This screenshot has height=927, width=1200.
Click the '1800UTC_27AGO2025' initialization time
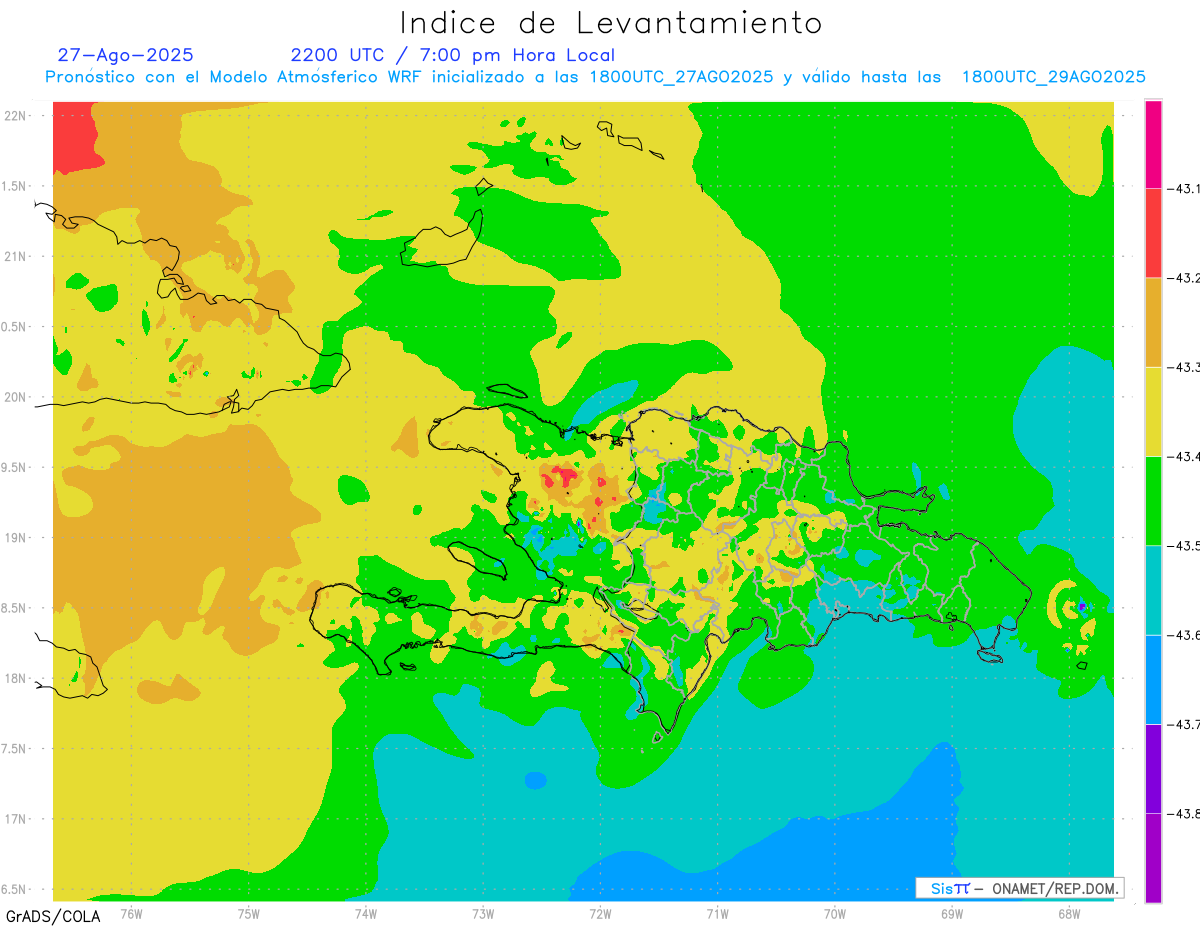[682, 77]
